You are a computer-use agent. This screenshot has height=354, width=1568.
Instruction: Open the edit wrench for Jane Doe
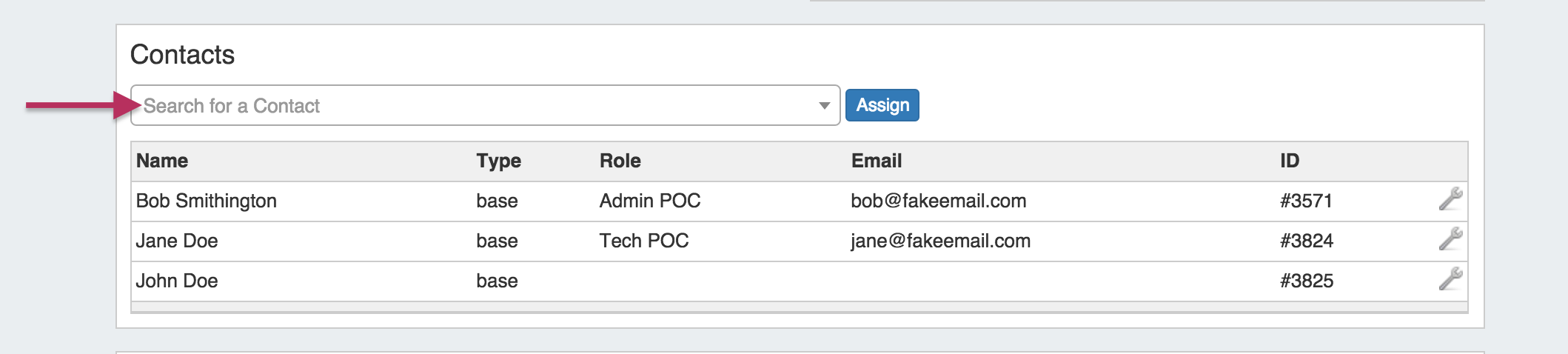[1450, 239]
